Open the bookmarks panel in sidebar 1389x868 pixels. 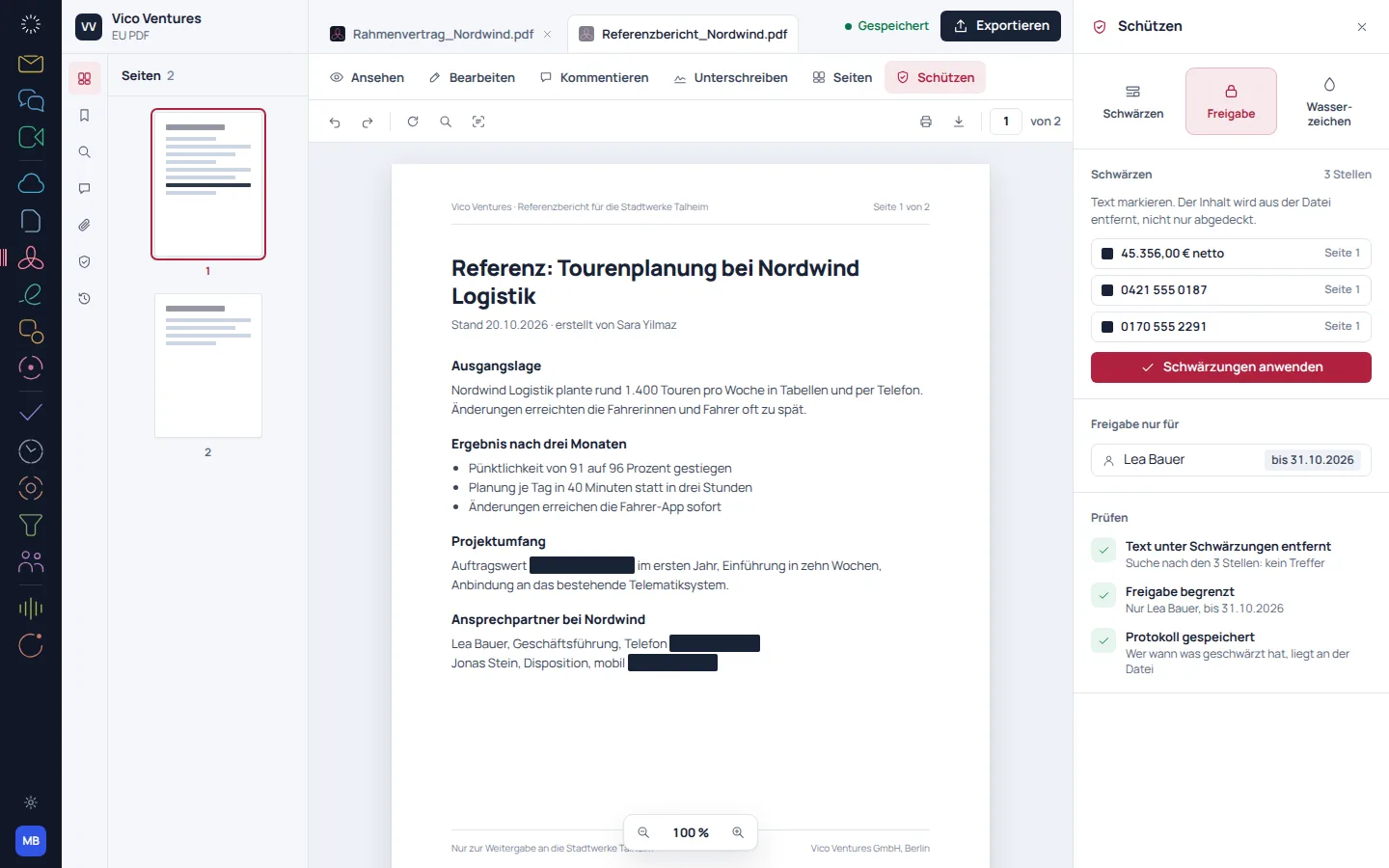coord(85,116)
